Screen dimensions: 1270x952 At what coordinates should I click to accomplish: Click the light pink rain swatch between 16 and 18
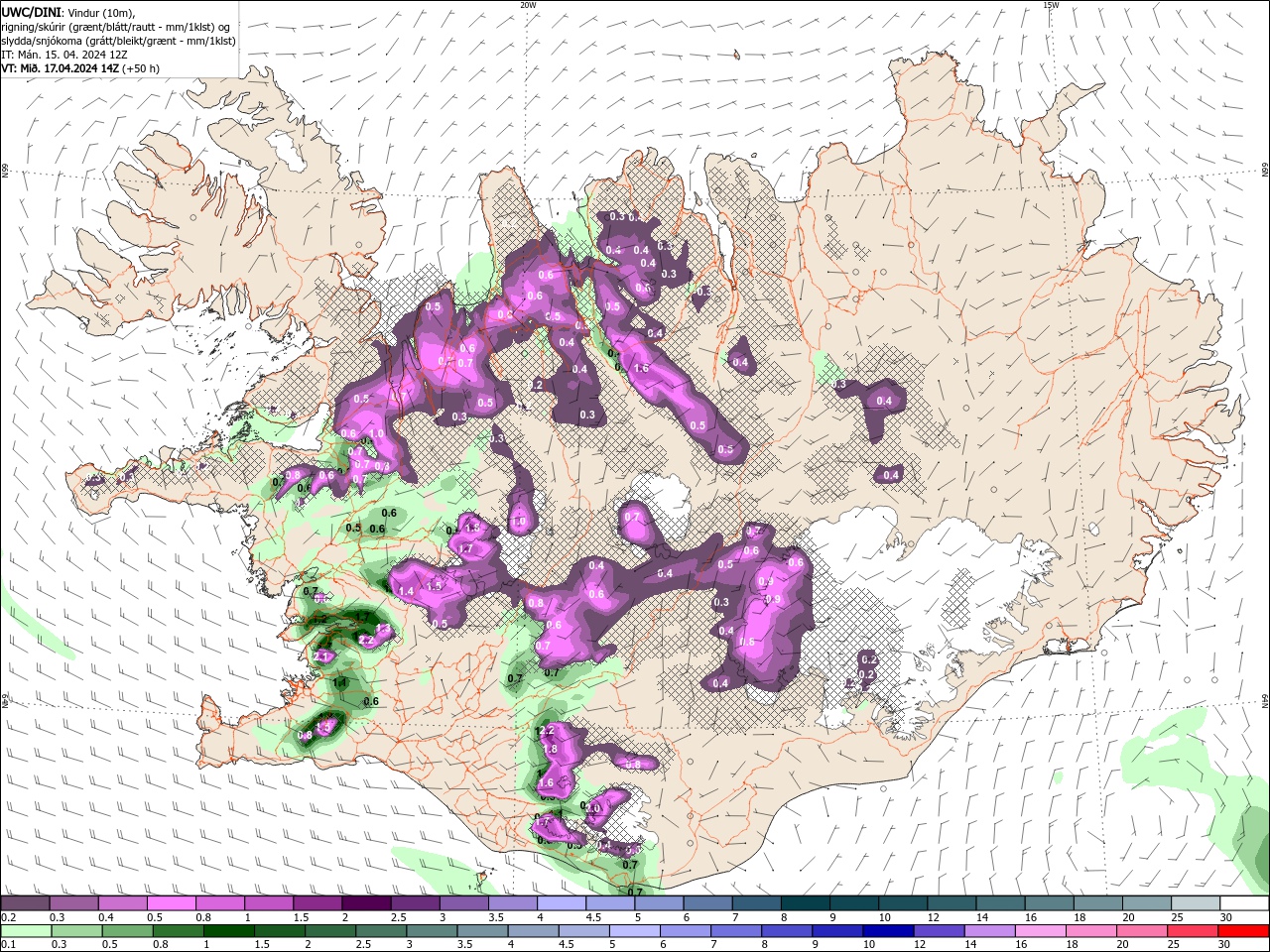point(1041,931)
